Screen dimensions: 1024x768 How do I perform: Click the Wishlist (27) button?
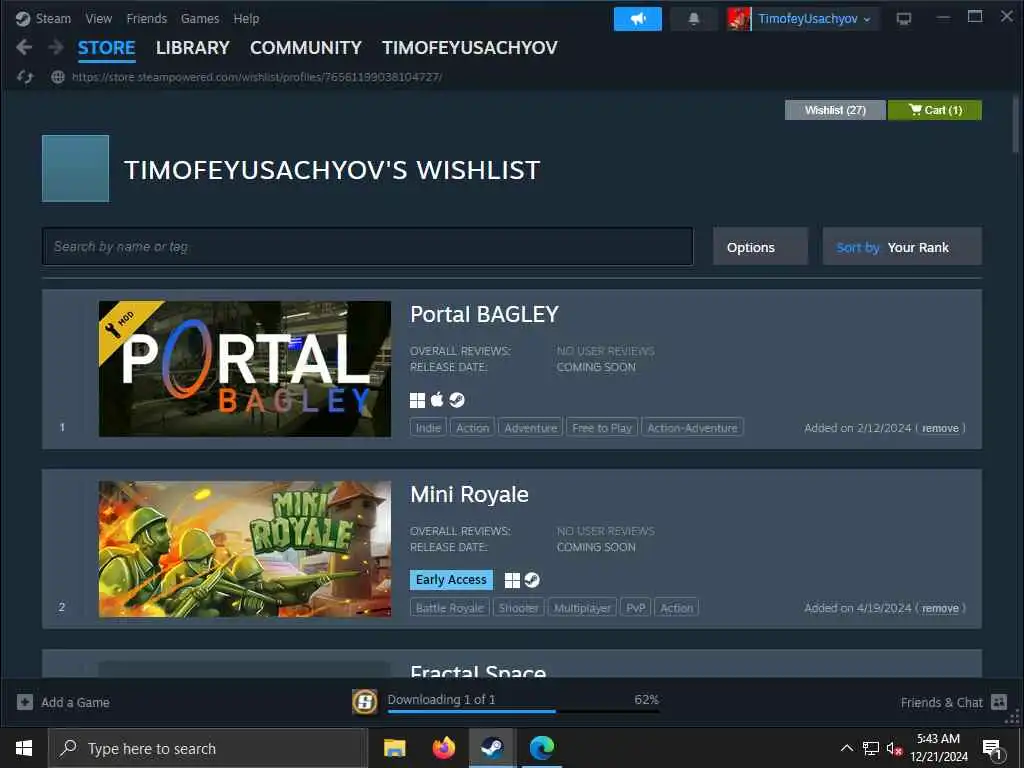[x=835, y=110]
